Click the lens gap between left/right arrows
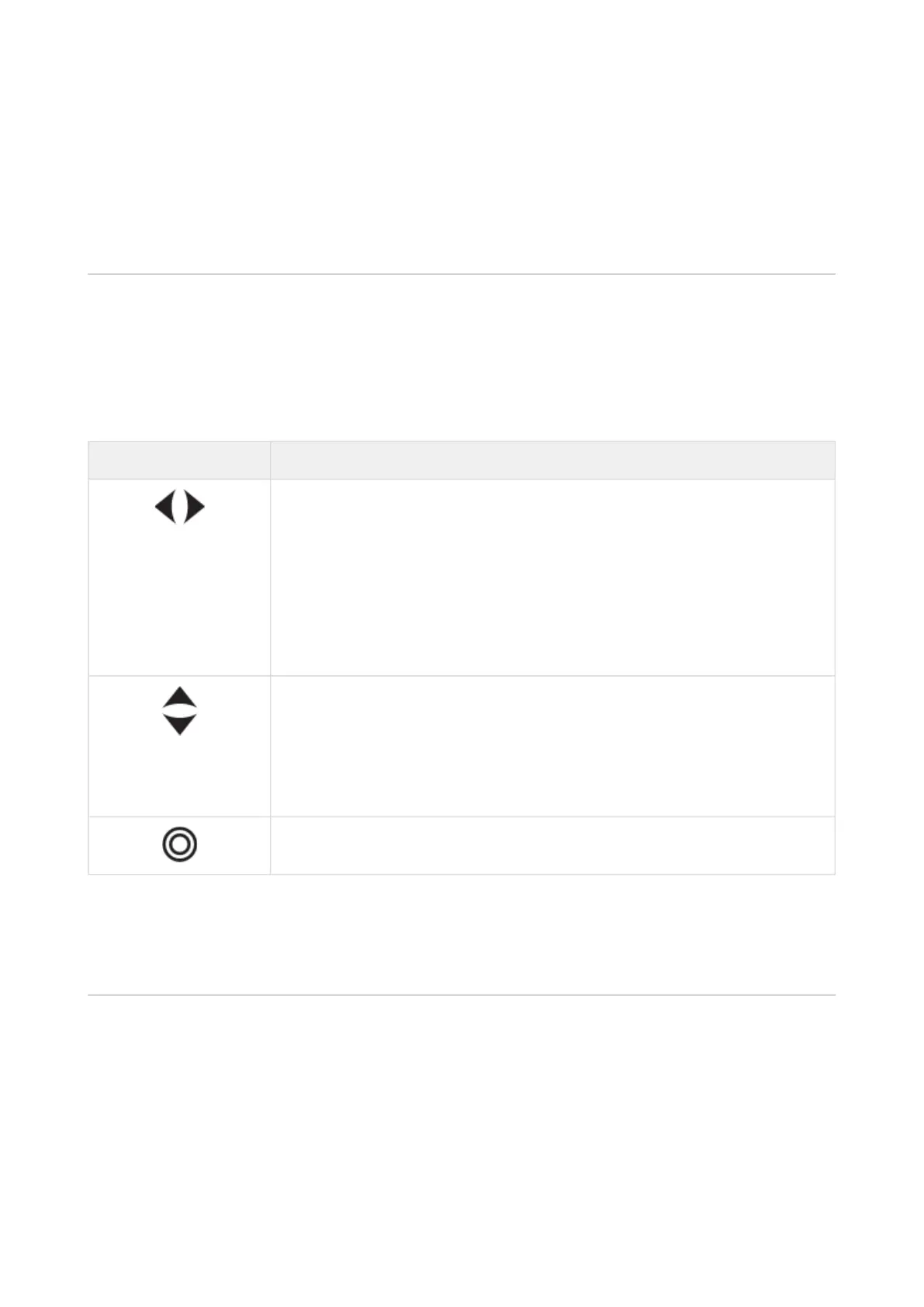This screenshot has width=924, height=1307. [x=180, y=508]
